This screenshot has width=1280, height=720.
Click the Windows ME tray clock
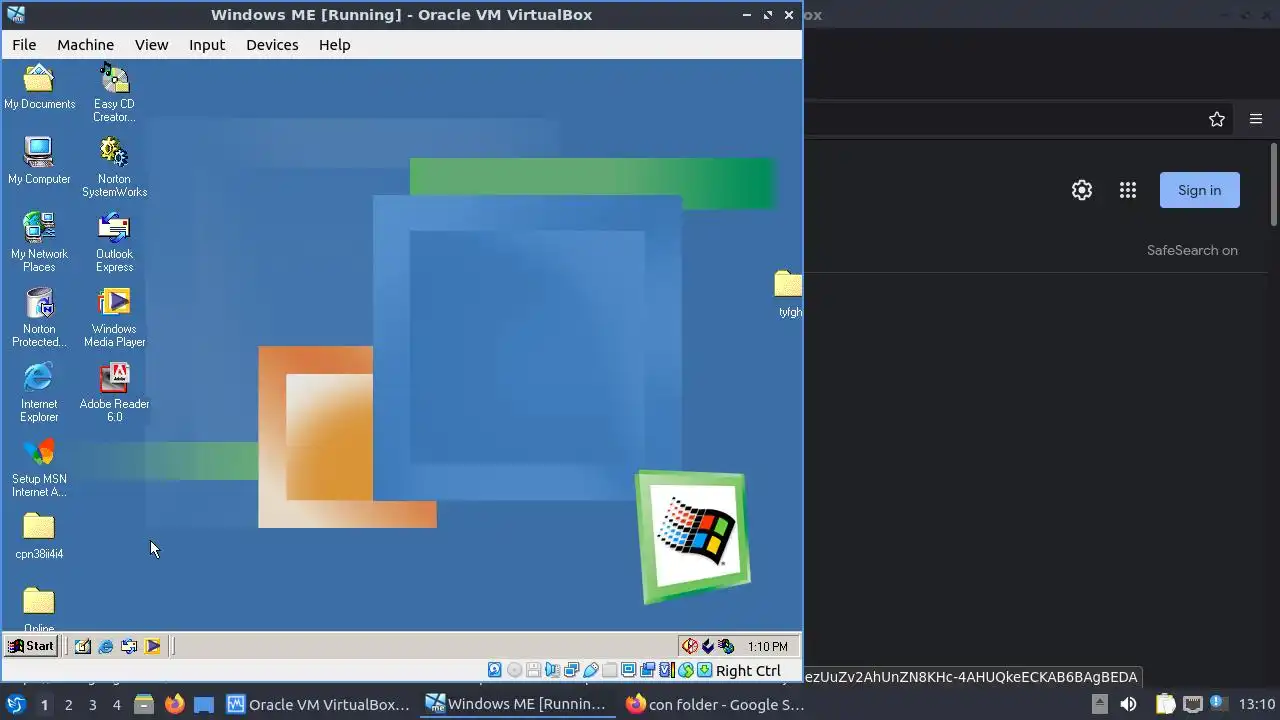tap(768, 647)
